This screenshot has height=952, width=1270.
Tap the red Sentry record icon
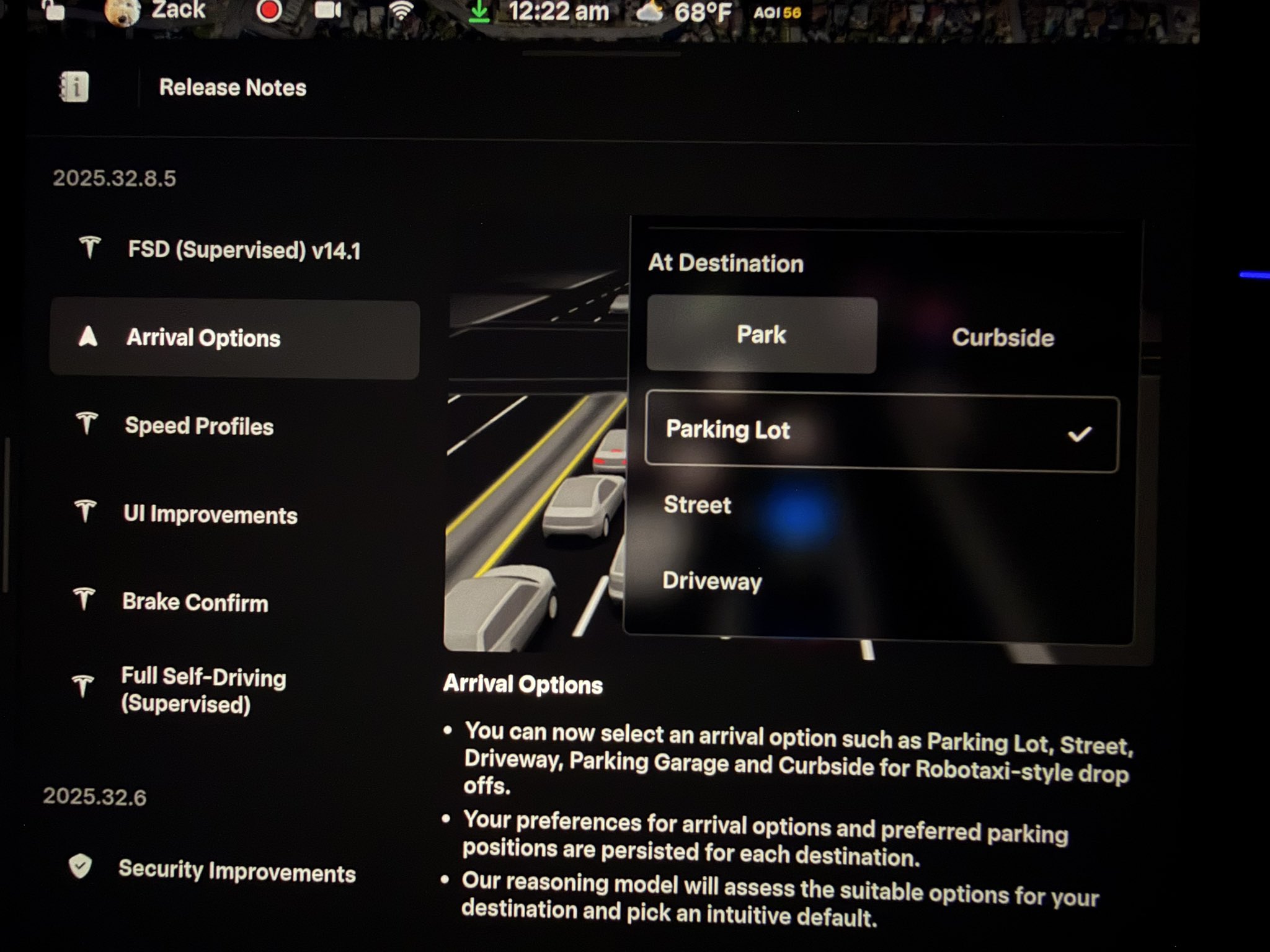(x=269, y=11)
